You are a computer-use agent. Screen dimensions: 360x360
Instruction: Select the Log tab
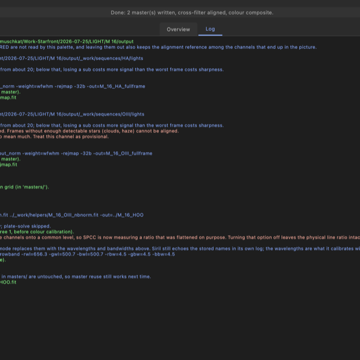tap(210, 29)
